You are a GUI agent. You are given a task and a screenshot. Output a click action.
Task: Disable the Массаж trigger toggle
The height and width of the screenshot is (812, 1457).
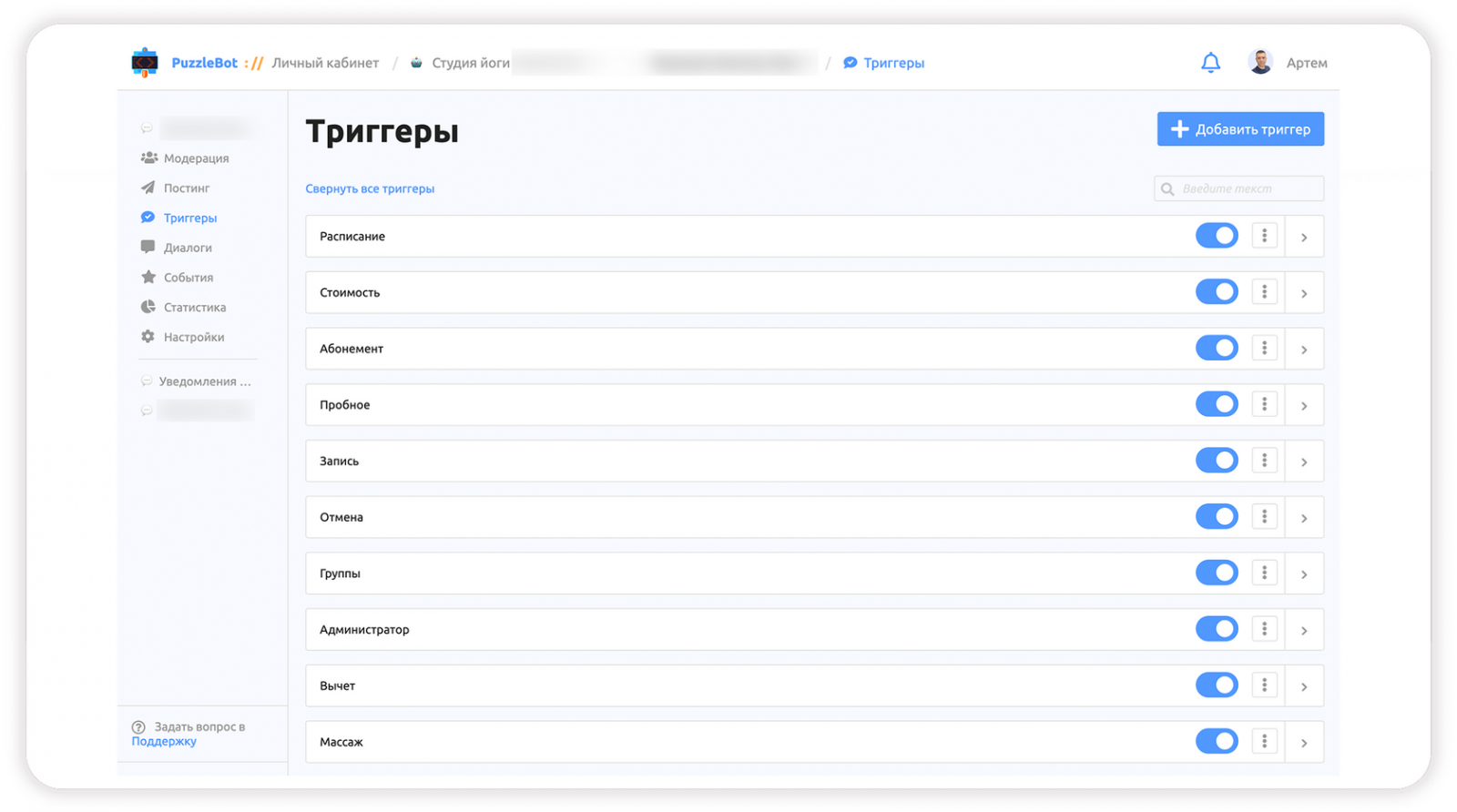(x=1217, y=742)
